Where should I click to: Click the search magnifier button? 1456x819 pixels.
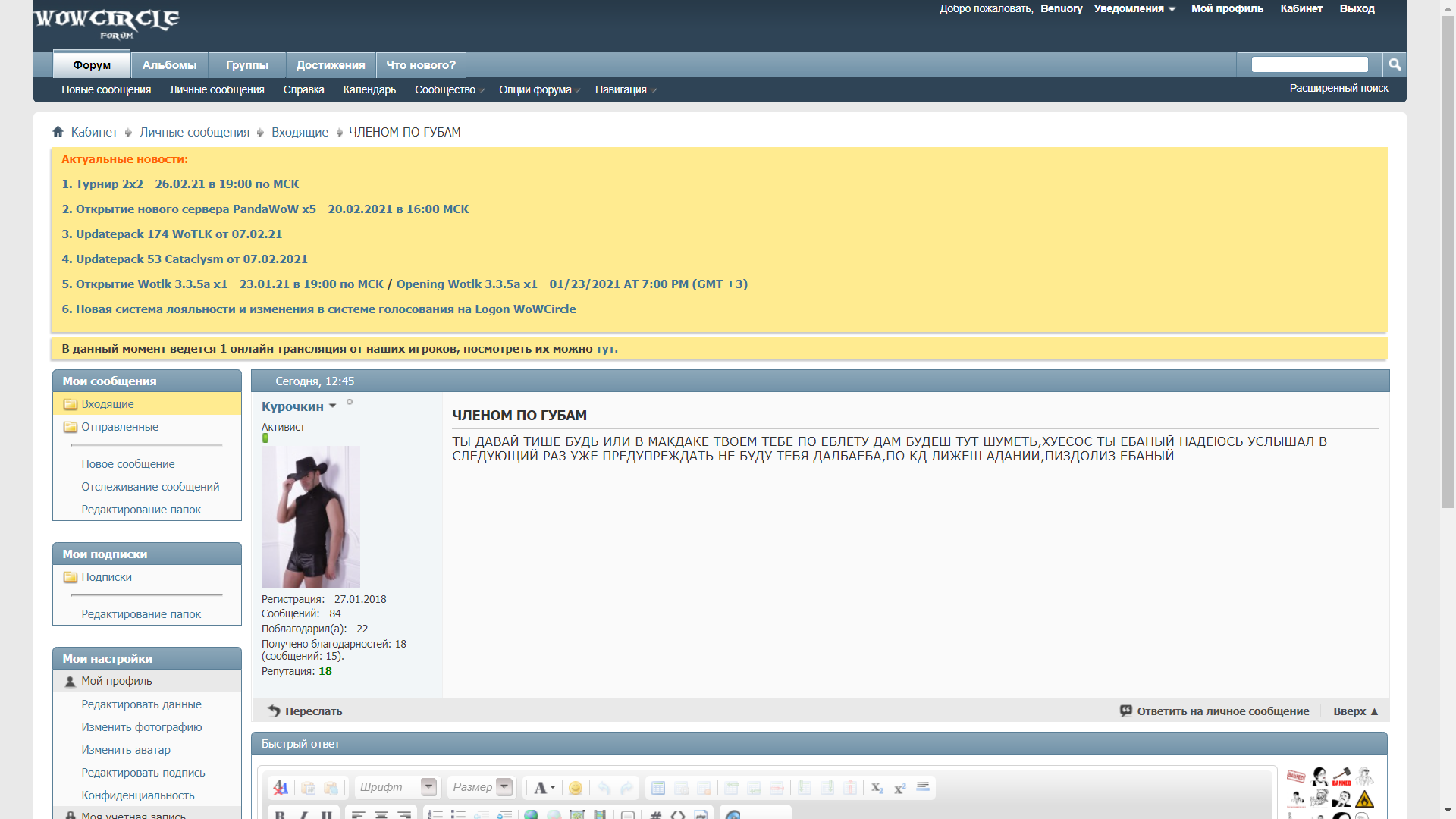coord(1395,64)
